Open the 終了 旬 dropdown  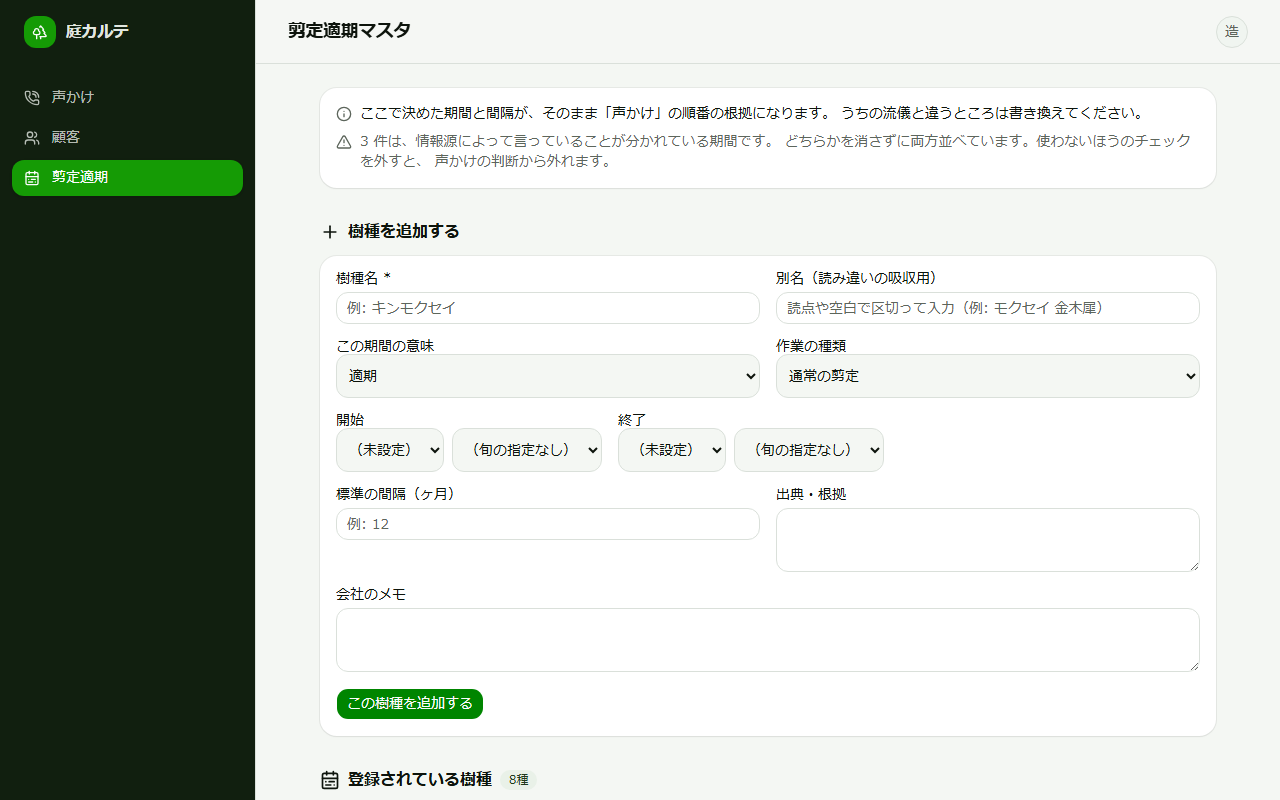coord(809,450)
